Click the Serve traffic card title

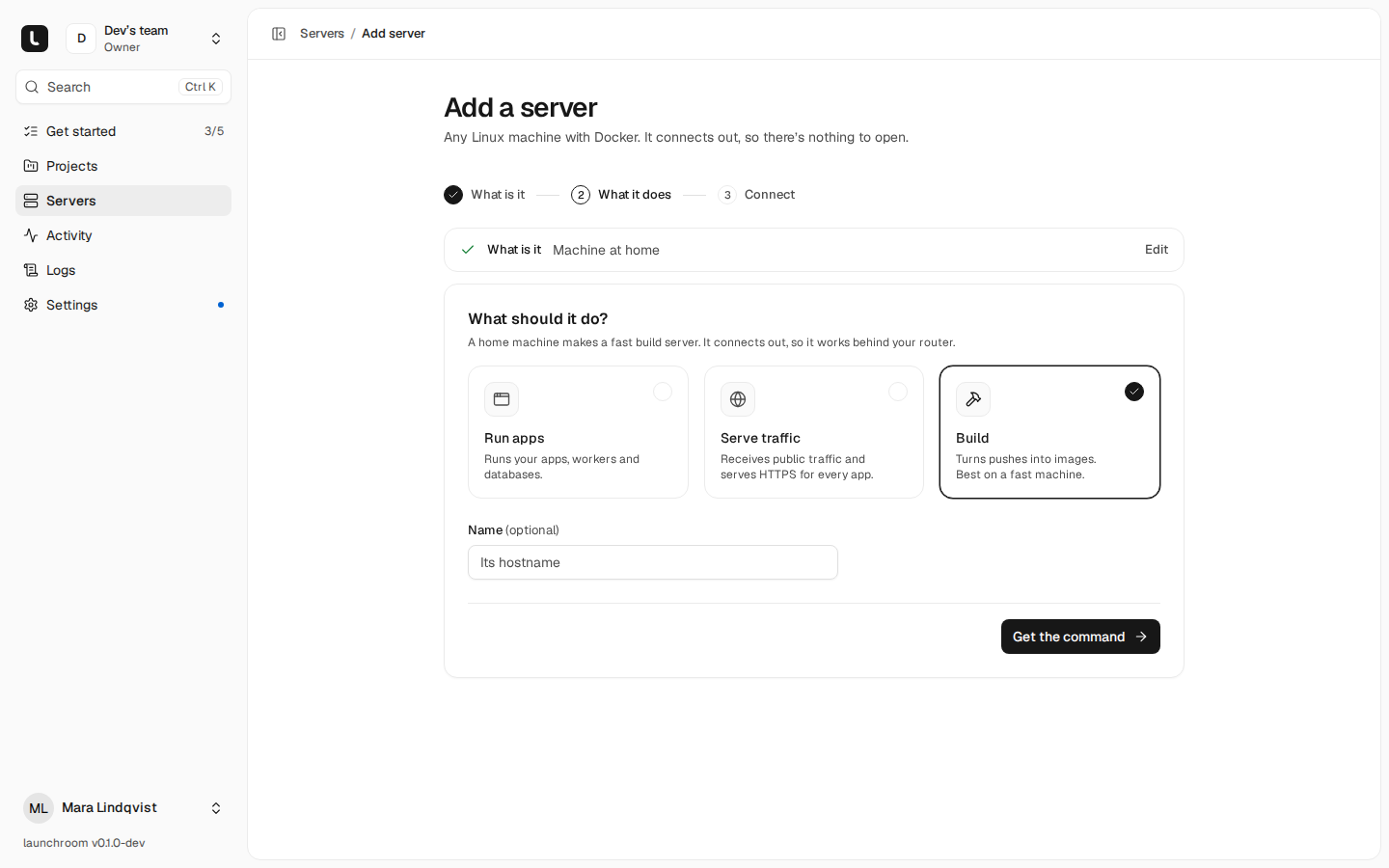pyautogui.click(x=760, y=438)
